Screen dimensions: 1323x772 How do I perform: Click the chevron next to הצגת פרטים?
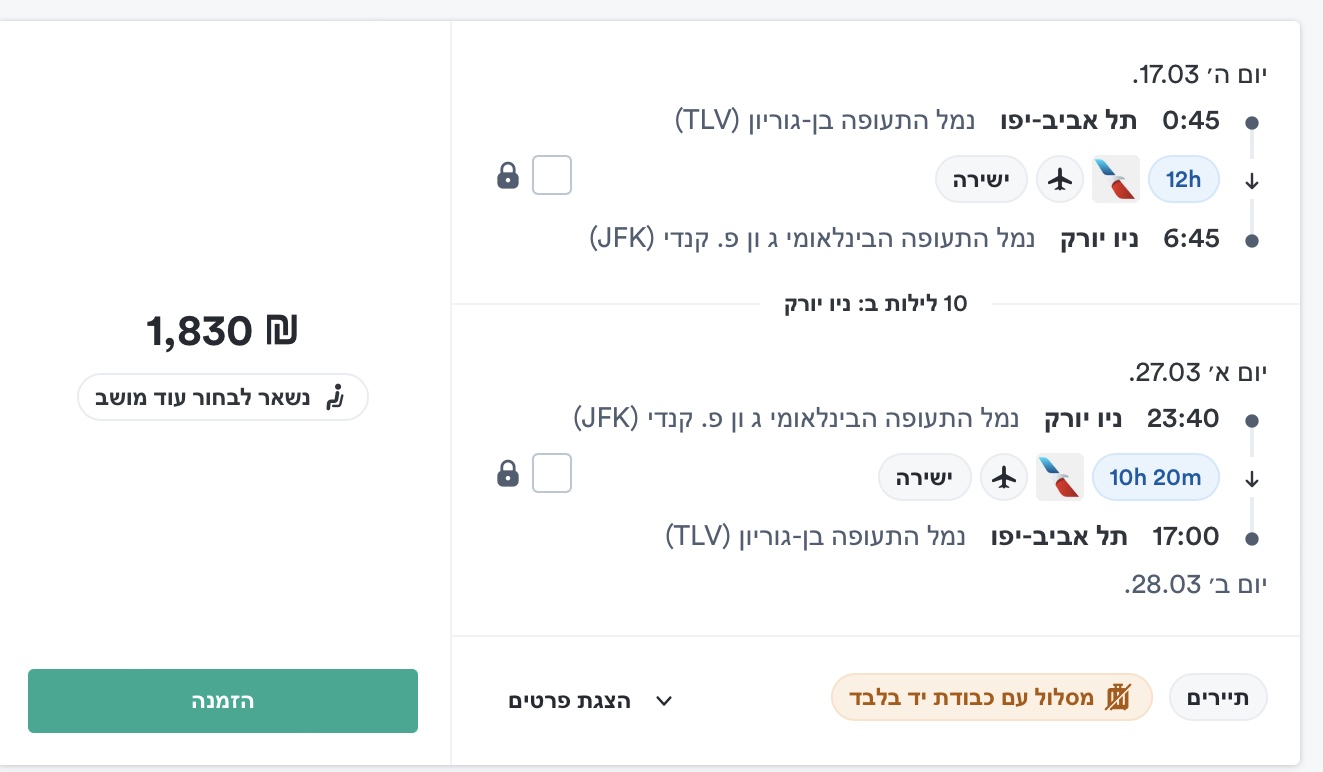coord(663,700)
